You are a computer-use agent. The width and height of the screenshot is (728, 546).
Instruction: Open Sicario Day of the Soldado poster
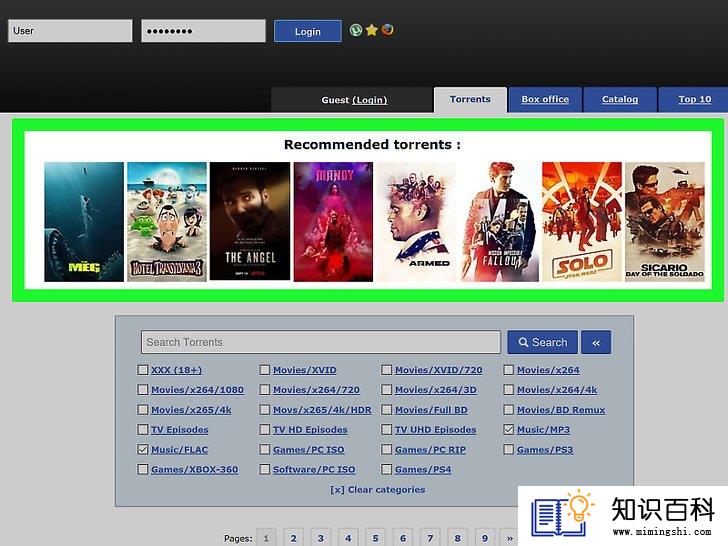665,221
